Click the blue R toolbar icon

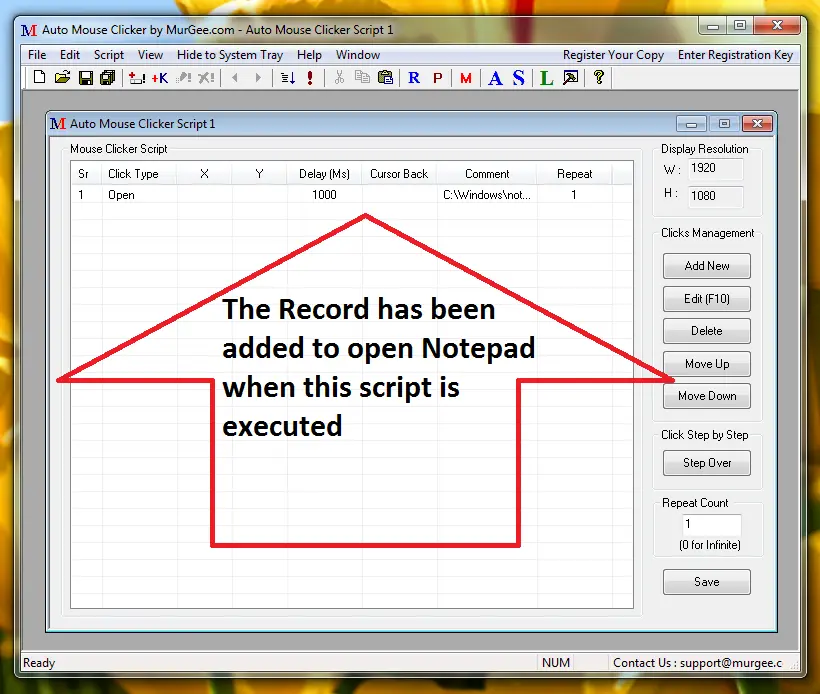414,78
